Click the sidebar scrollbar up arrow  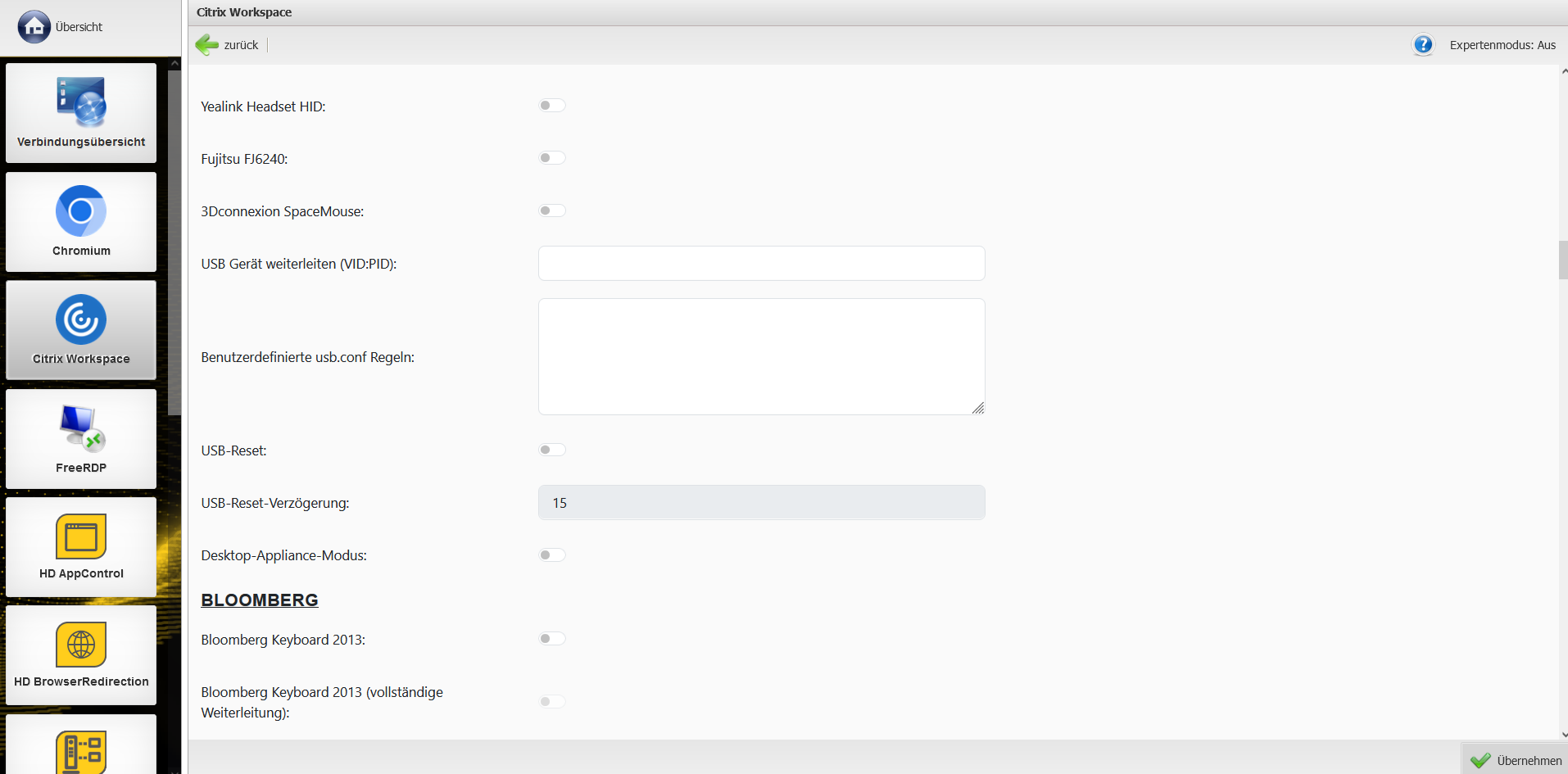coord(174,63)
